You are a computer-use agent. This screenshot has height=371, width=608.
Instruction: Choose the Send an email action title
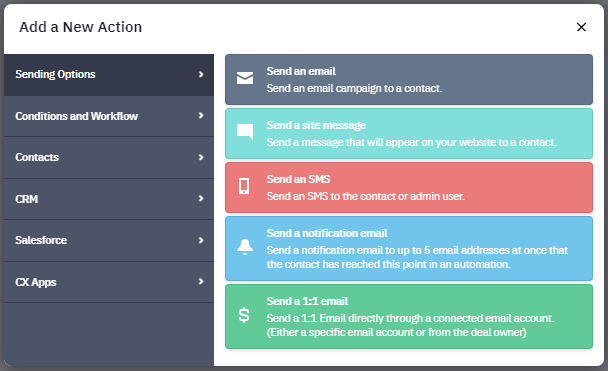click(301, 71)
